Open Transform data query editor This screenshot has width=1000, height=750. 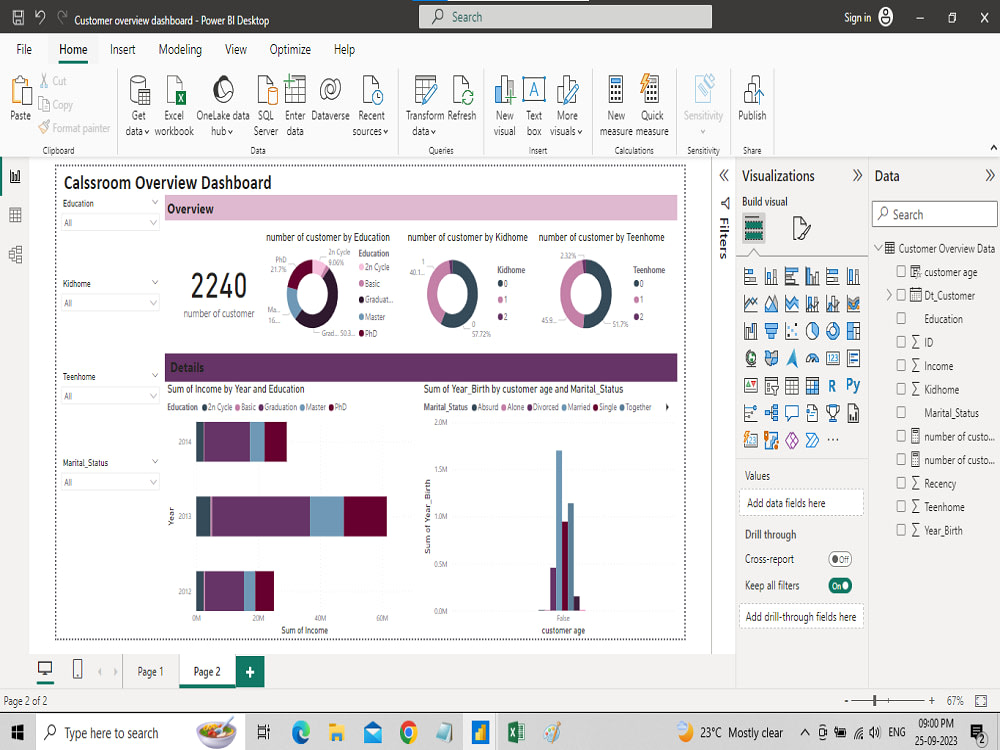pos(425,105)
